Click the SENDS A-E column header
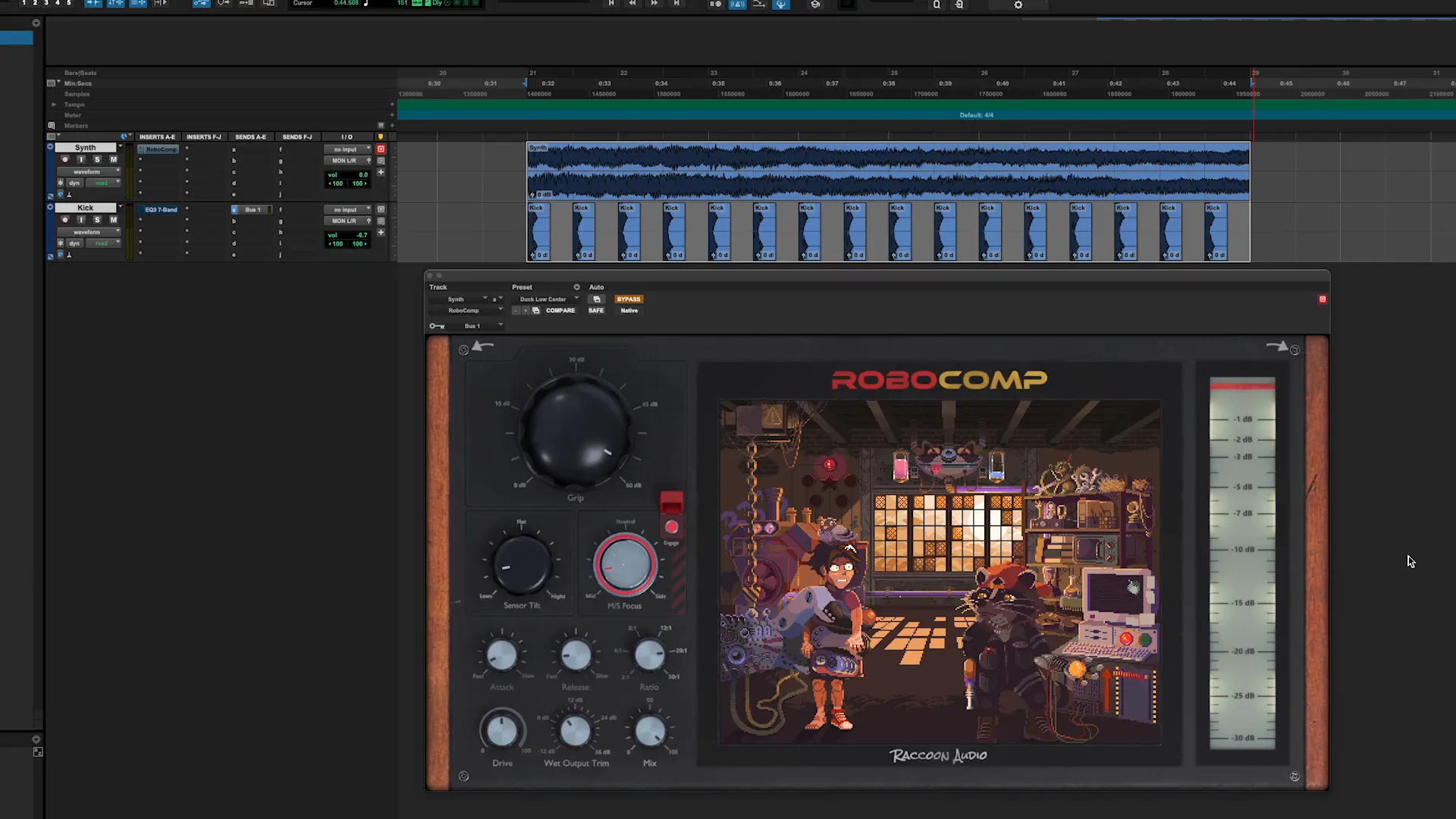 [250, 137]
